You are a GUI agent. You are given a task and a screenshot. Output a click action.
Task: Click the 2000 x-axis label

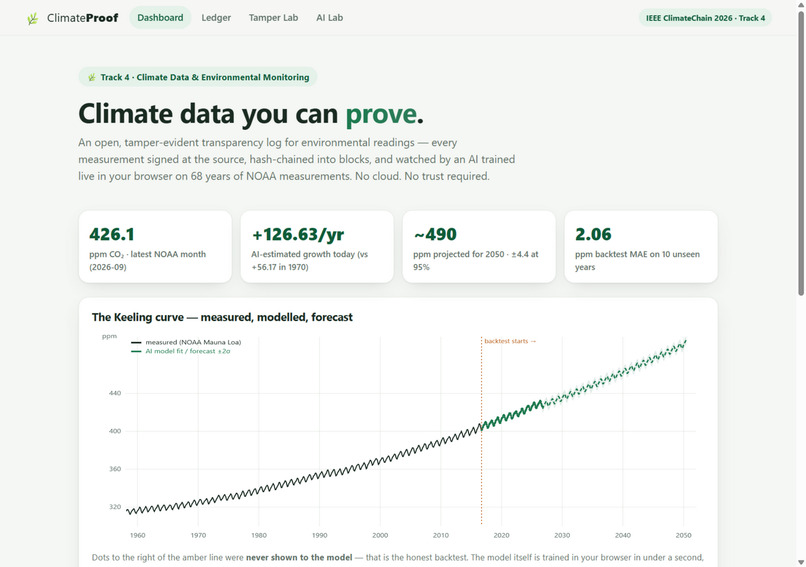coord(380,535)
